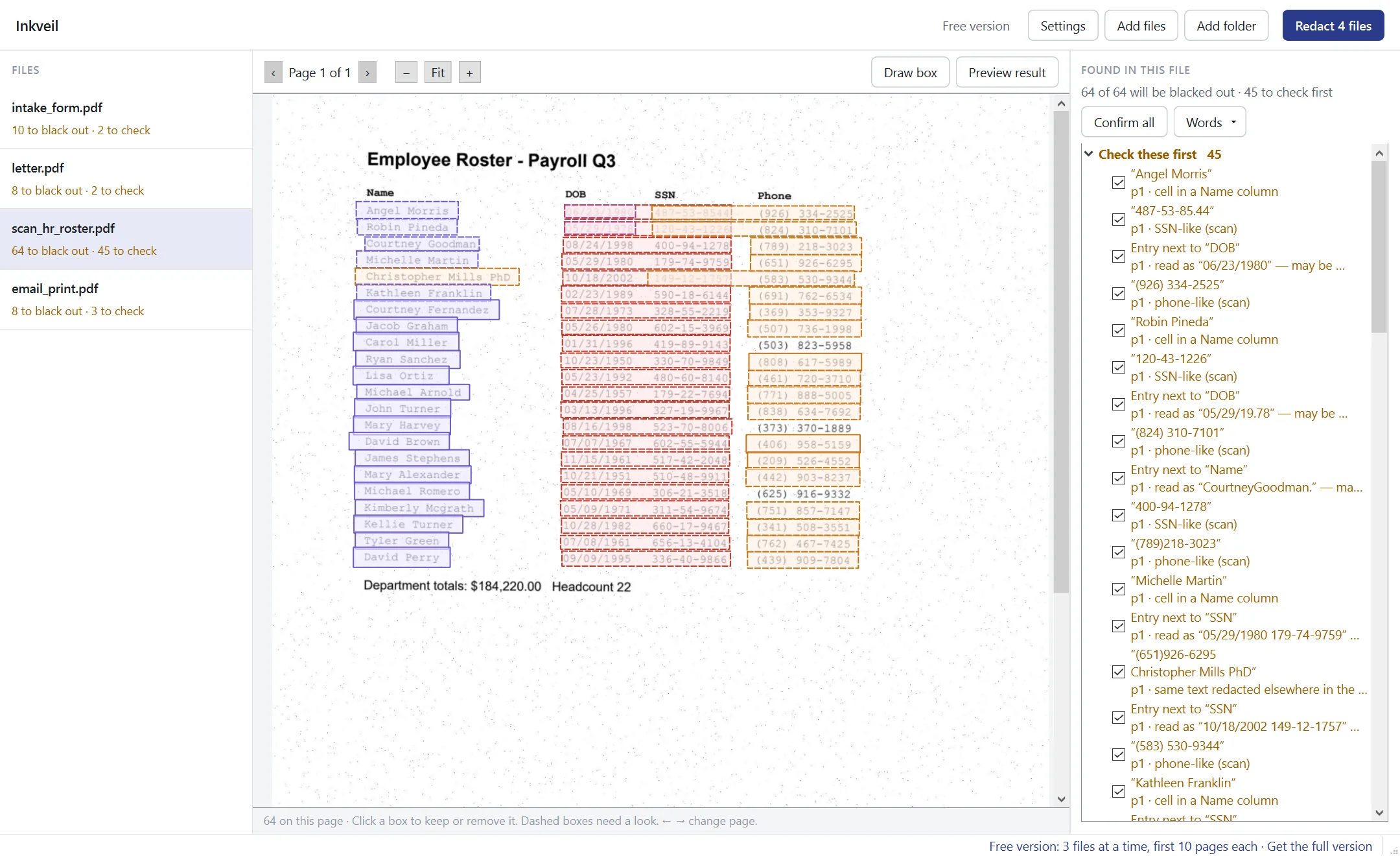Click the Employee Roster heading

491,160
